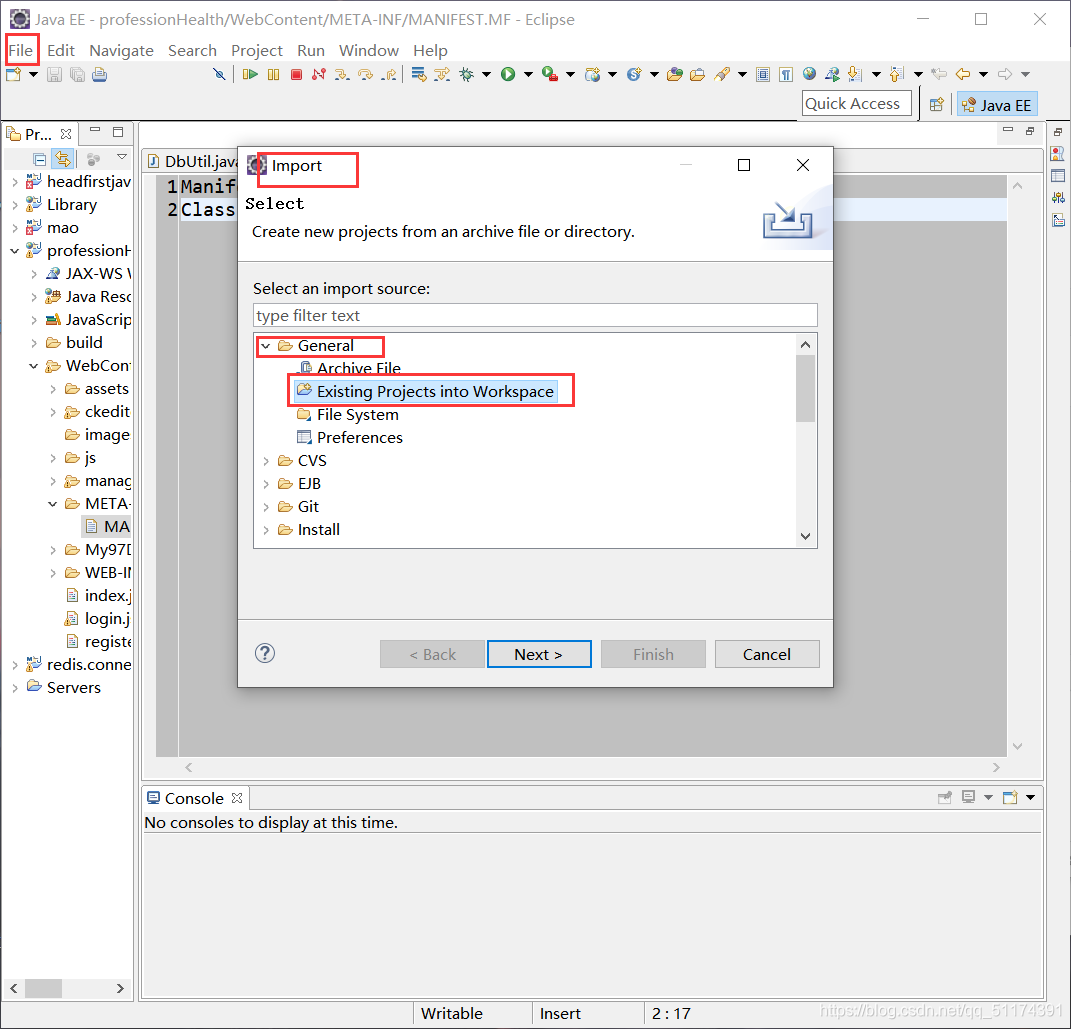Viewport: 1071px width, 1029px height.
Task: Open the dropdown next to New icon
Action: tap(33, 74)
